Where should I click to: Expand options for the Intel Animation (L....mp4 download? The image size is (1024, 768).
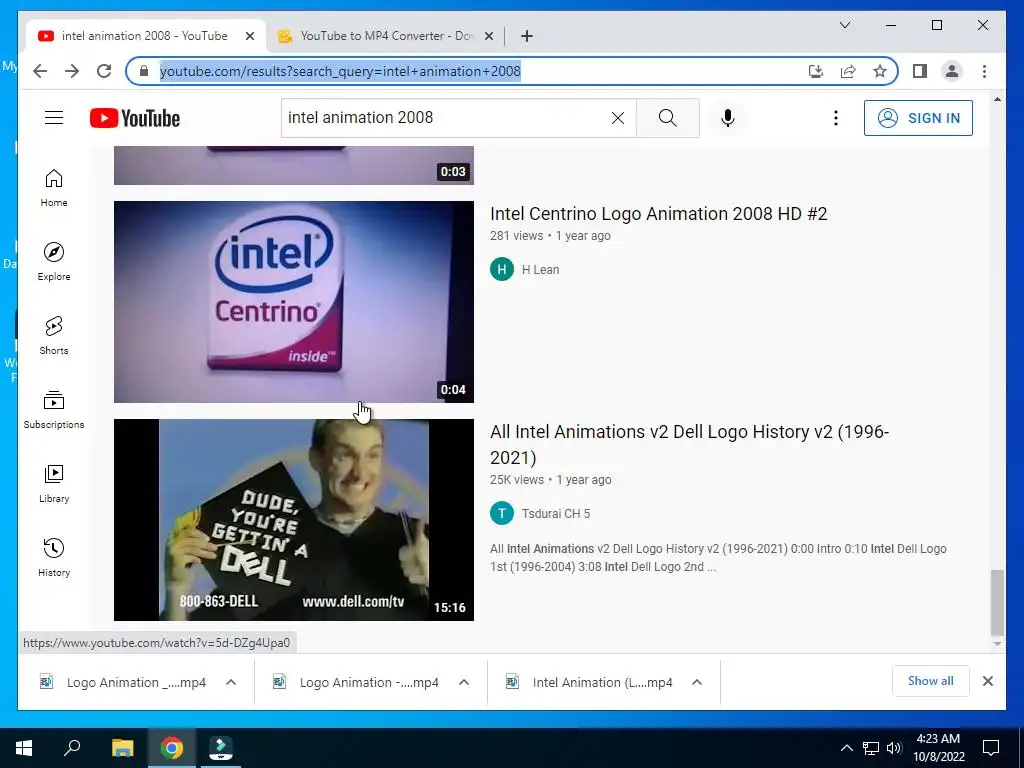[x=697, y=682]
